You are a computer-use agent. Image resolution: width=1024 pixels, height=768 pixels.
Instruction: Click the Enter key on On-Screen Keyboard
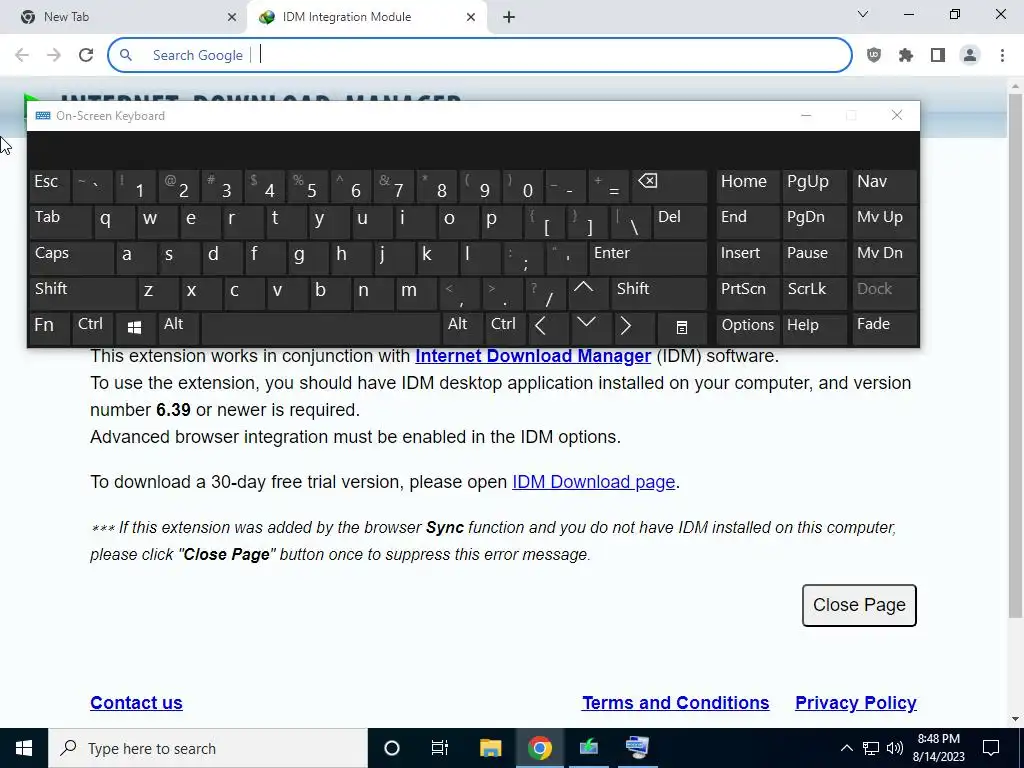point(648,257)
